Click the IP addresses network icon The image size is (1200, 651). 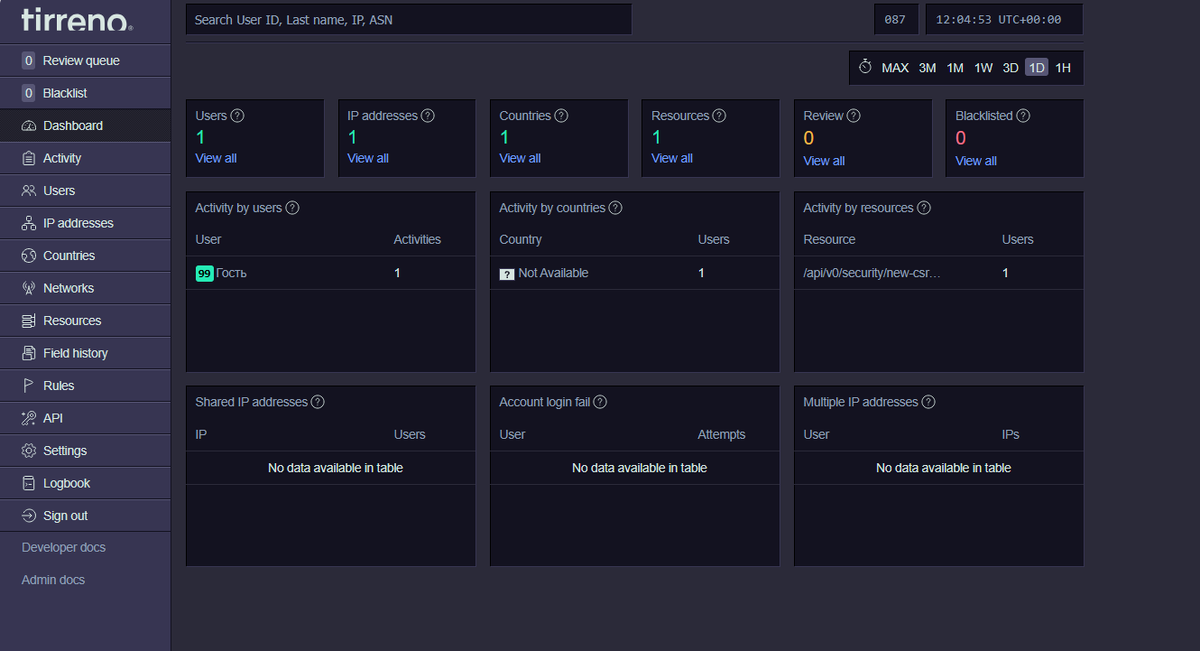29,223
